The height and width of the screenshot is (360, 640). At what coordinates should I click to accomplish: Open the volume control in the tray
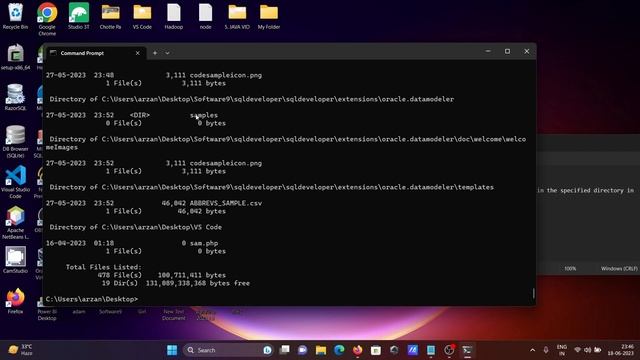[587, 350]
